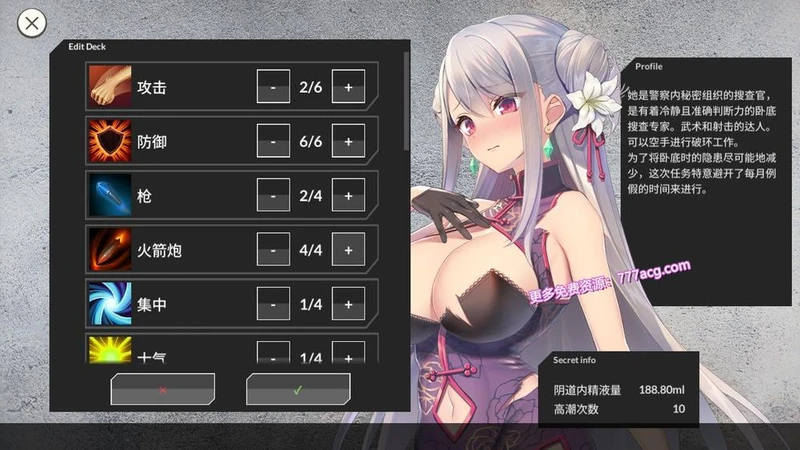Screen dimensions: 800x450
Task: Click the 火箭炮 card name
Action: pos(159,251)
